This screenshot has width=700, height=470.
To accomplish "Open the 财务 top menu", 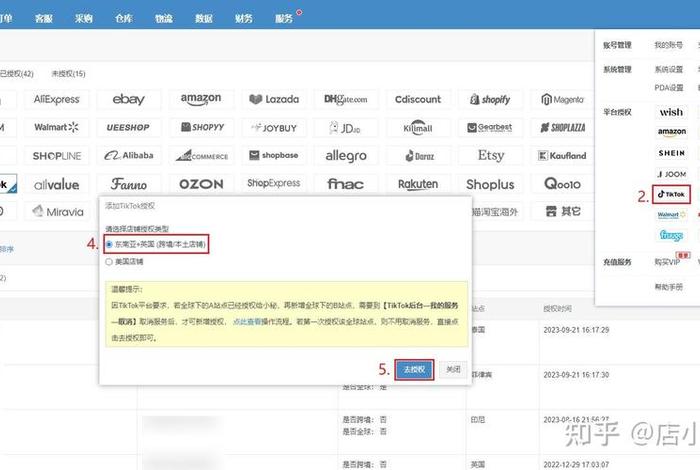I will [244, 18].
